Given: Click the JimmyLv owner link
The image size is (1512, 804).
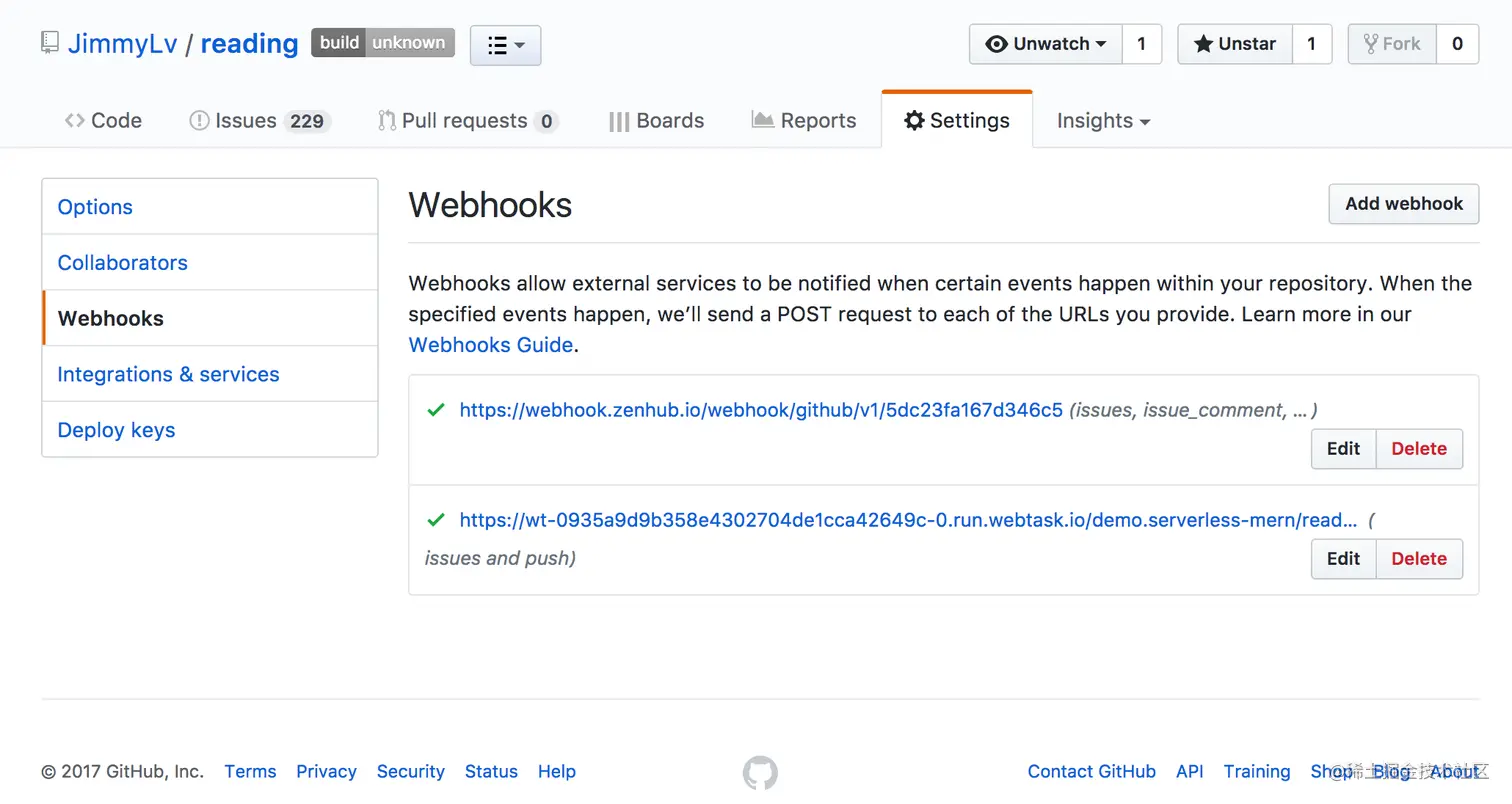Looking at the screenshot, I should (x=123, y=44).
